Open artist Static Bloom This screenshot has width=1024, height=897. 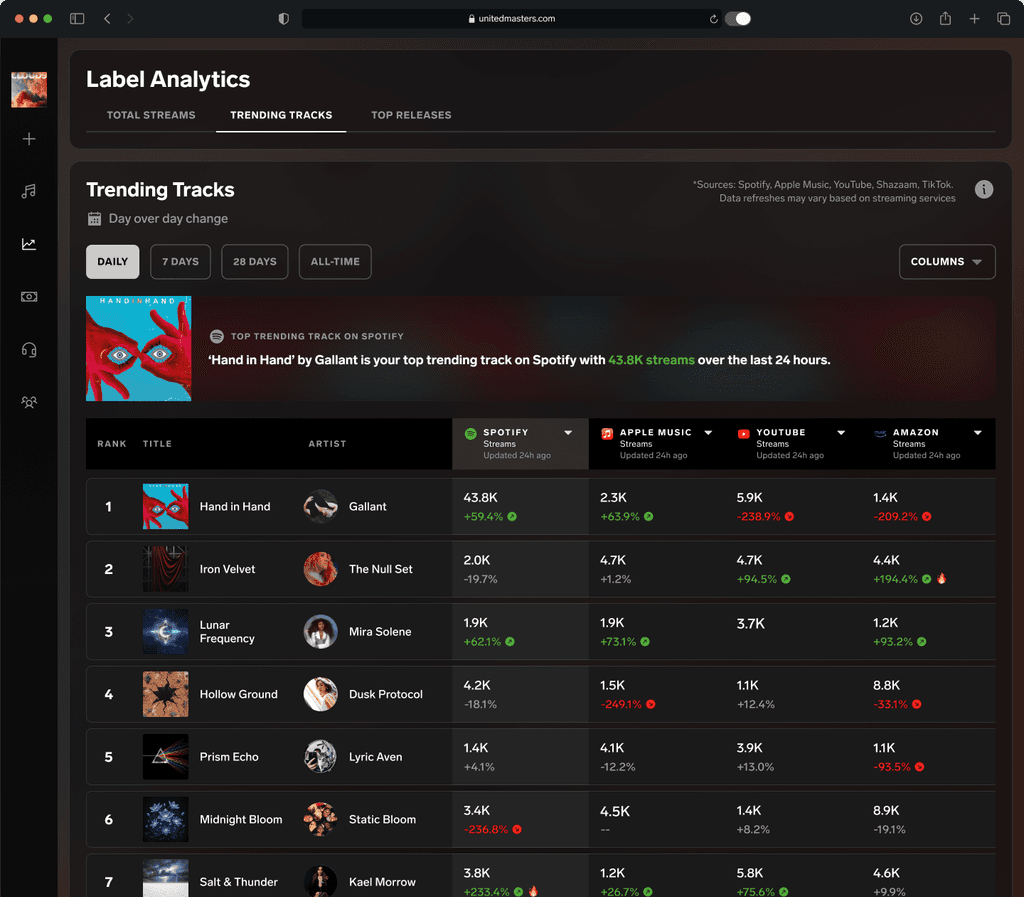coord(382,819)
